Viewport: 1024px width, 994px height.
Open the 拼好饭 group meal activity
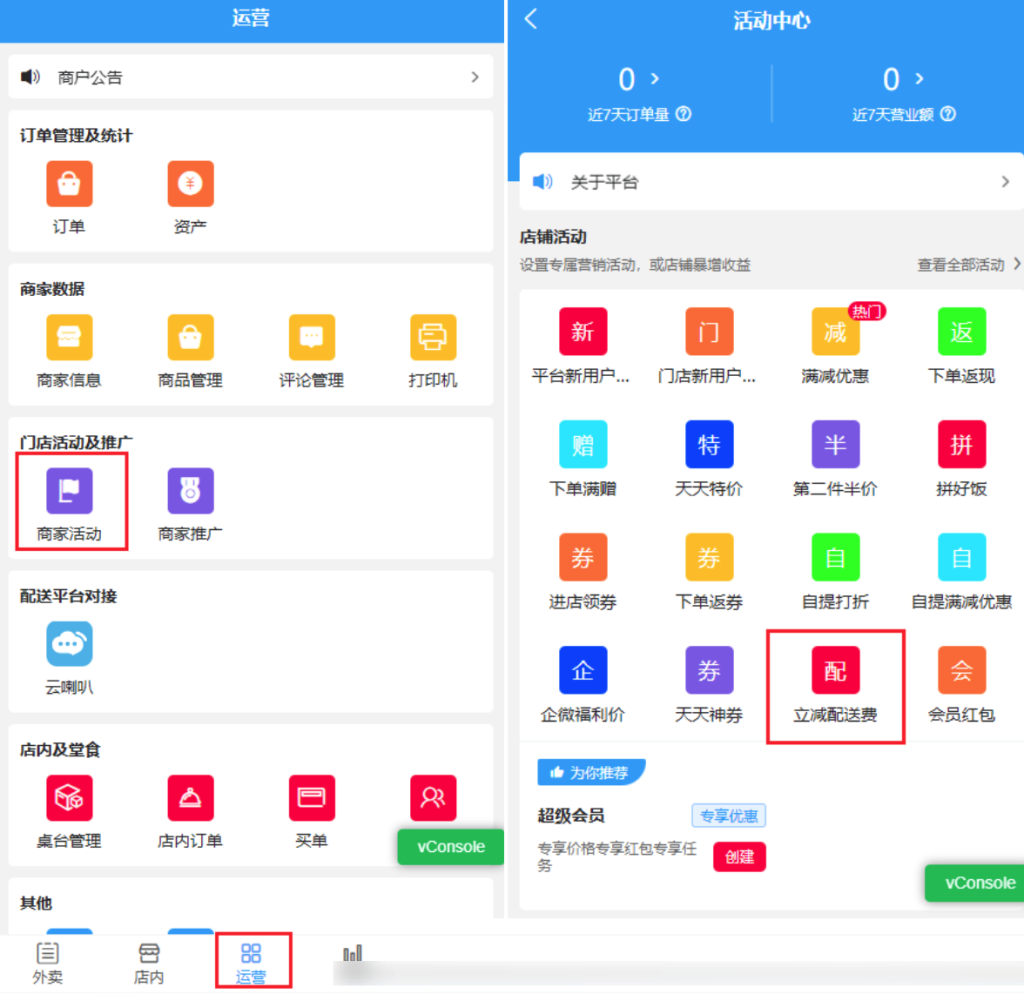click(961, 446)
